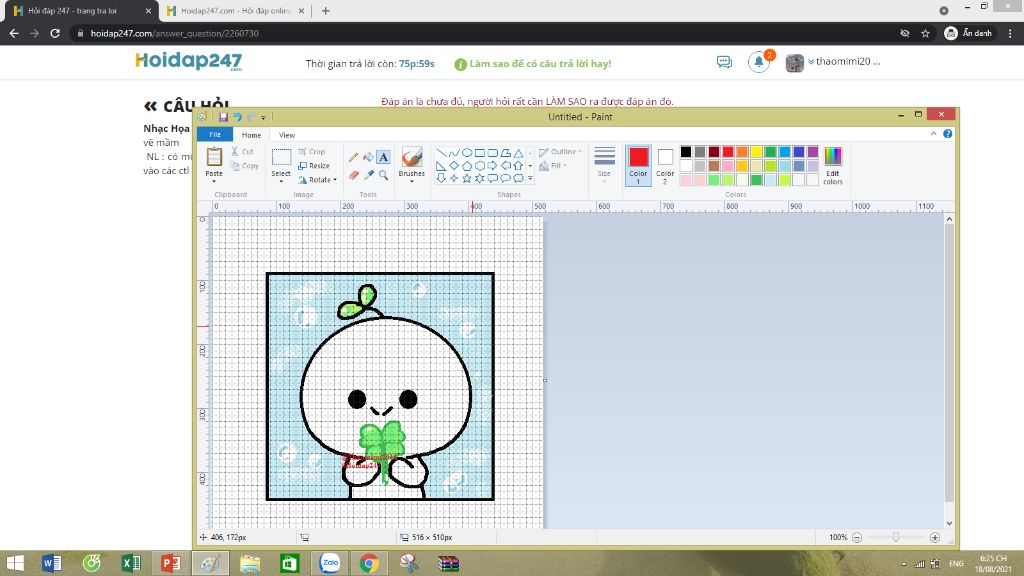Open Zalo from the taskbar

click(x=330, y=563)
